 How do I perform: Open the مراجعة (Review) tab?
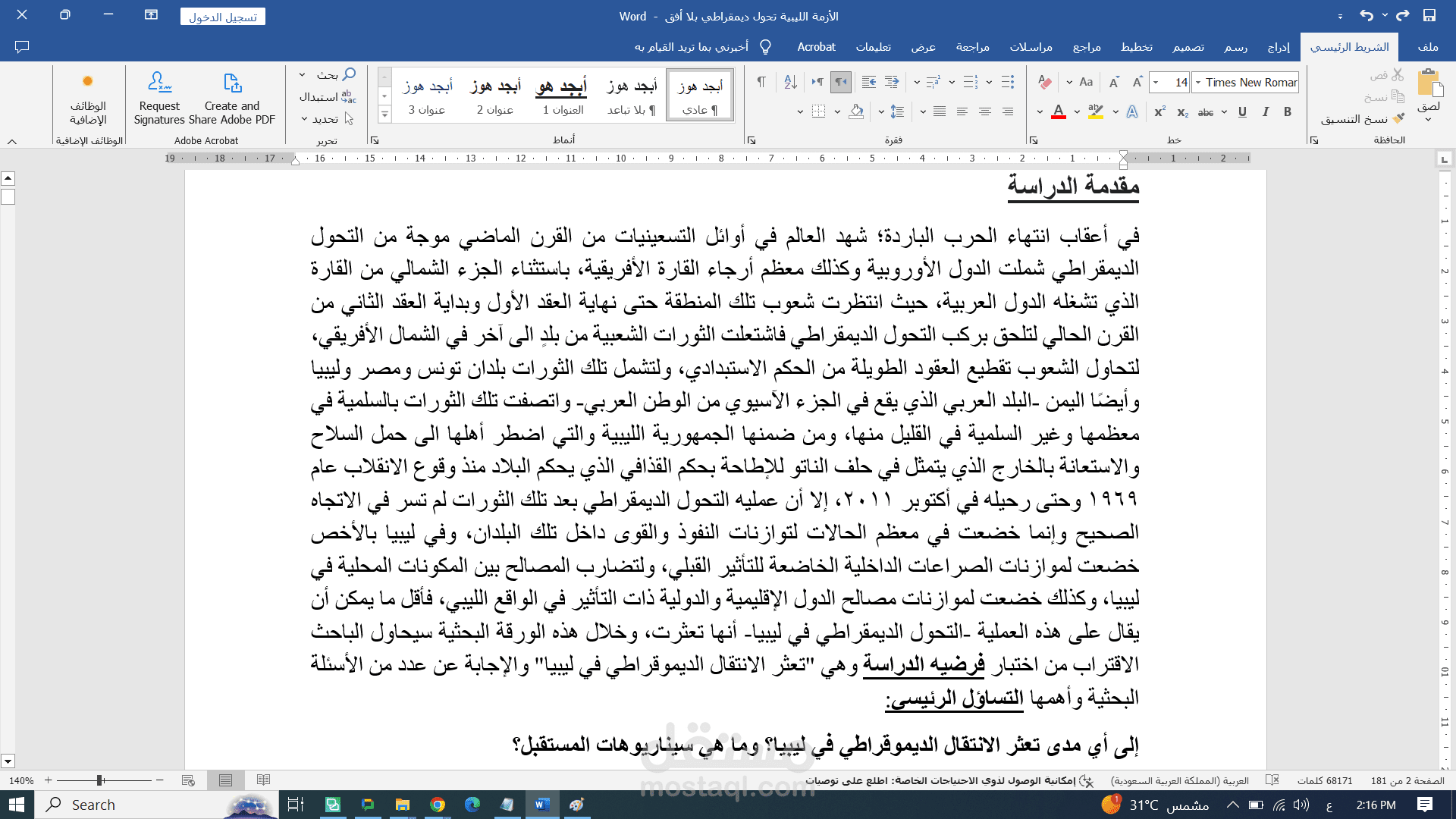coord(972,47)
